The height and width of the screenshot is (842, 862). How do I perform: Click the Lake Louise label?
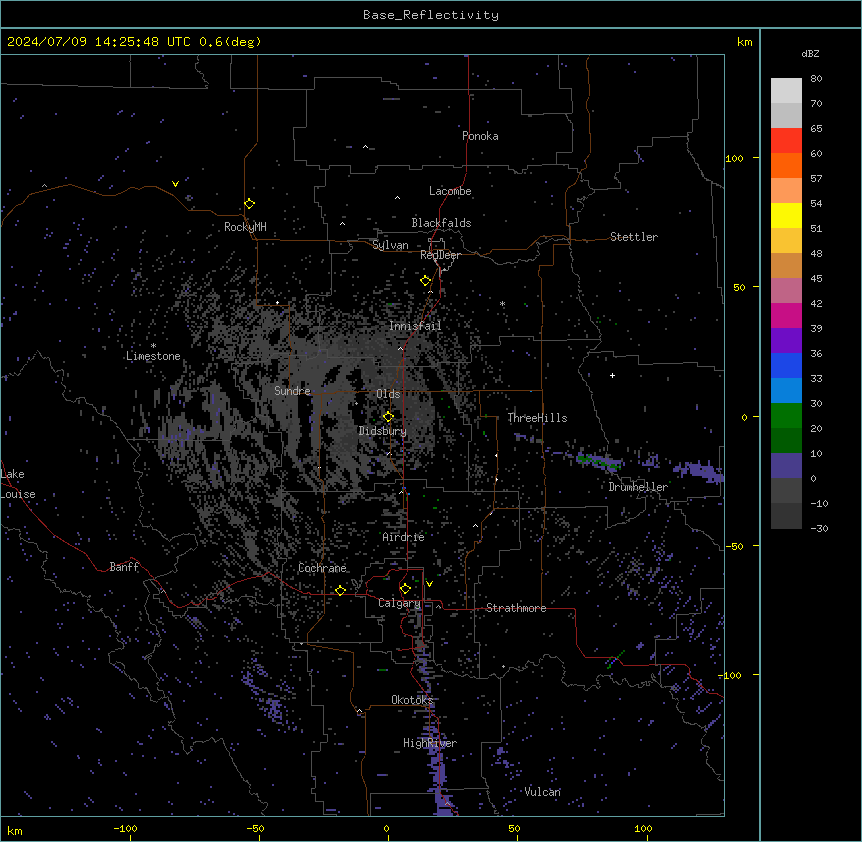[x=18, y=484]
